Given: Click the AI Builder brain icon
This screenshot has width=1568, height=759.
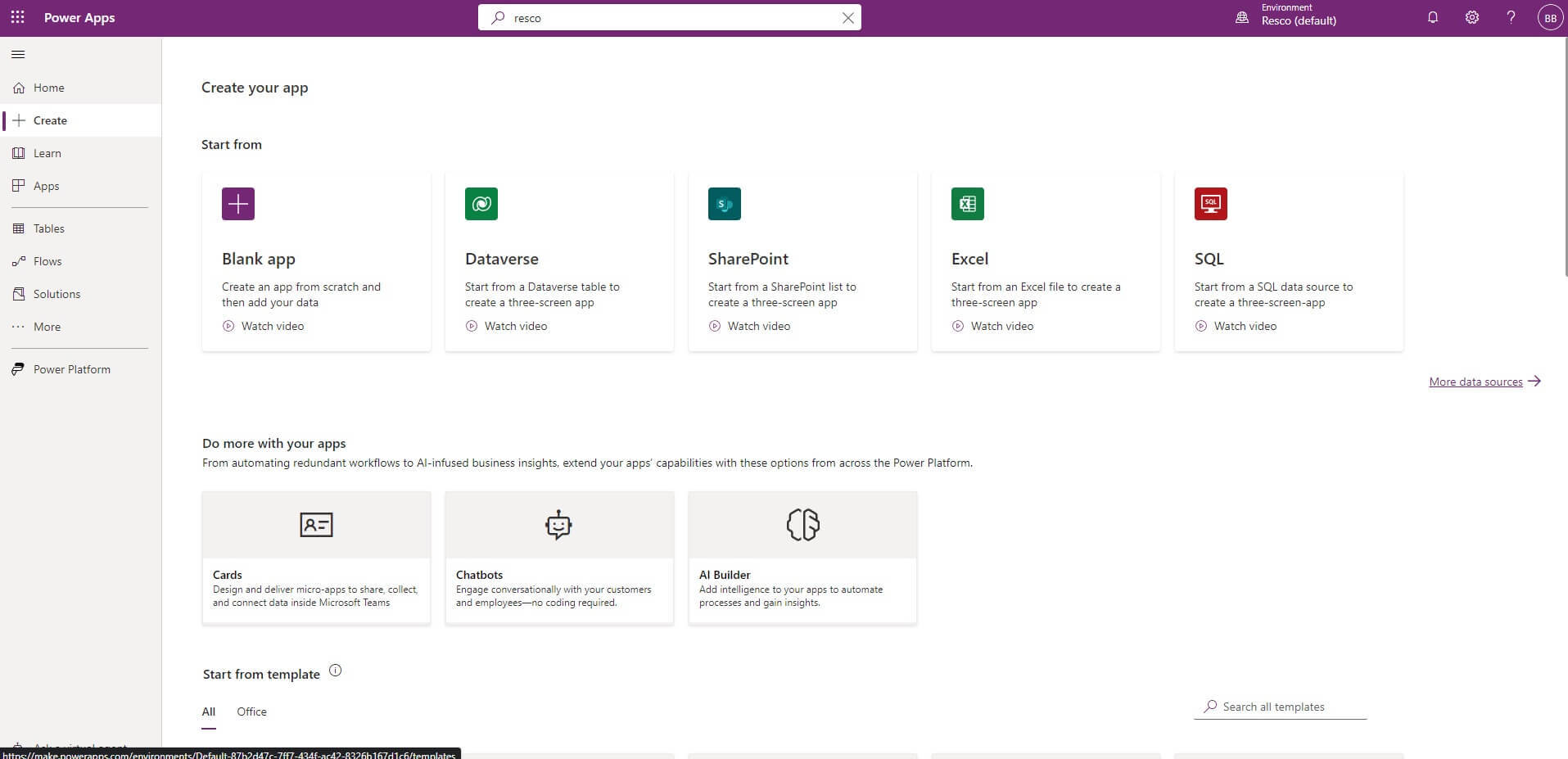Looking at the screenshot, I should coord(802,525).
